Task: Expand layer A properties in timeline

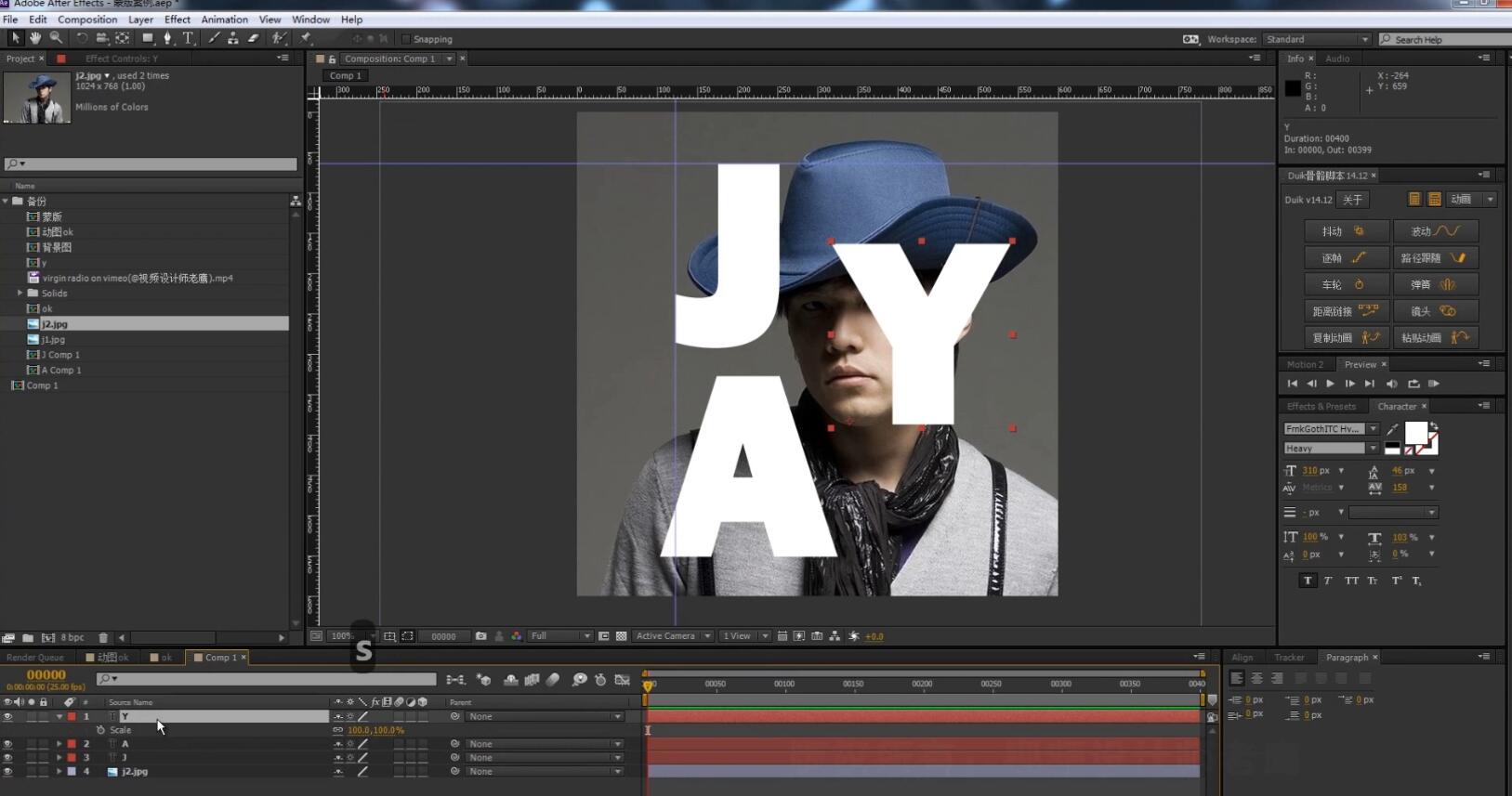Action: 59,744
